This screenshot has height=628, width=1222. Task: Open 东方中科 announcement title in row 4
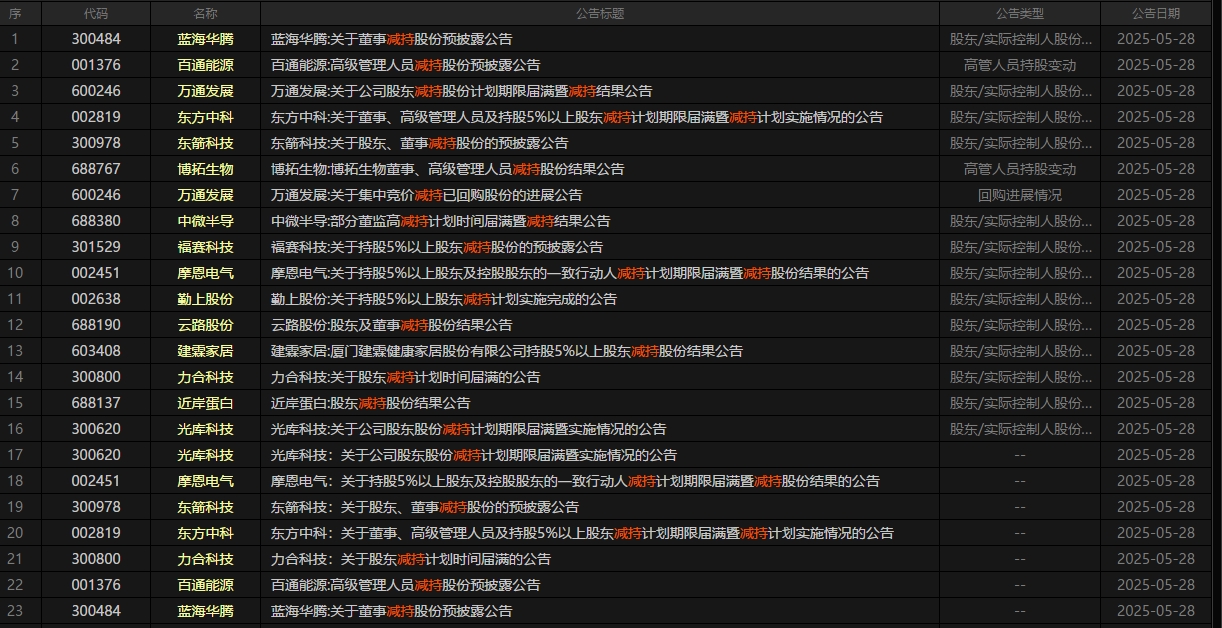point(577,117)
